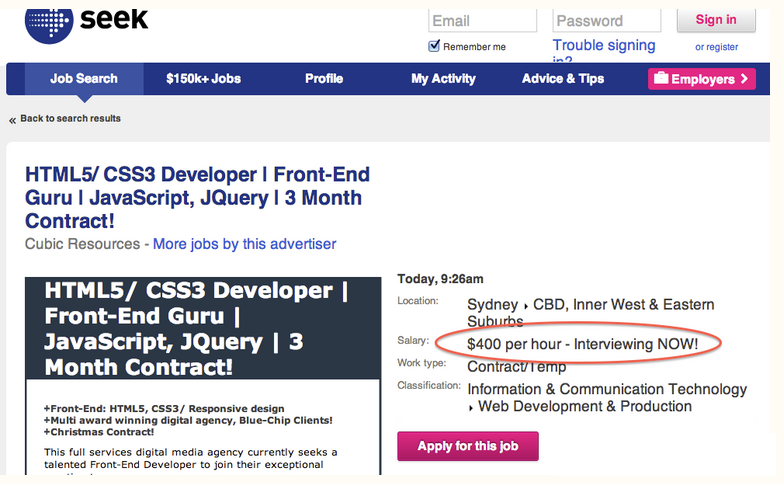The width and height of the screenshot is (784, 484).
Task: Click the Employers button
Action: pos(702,79)
